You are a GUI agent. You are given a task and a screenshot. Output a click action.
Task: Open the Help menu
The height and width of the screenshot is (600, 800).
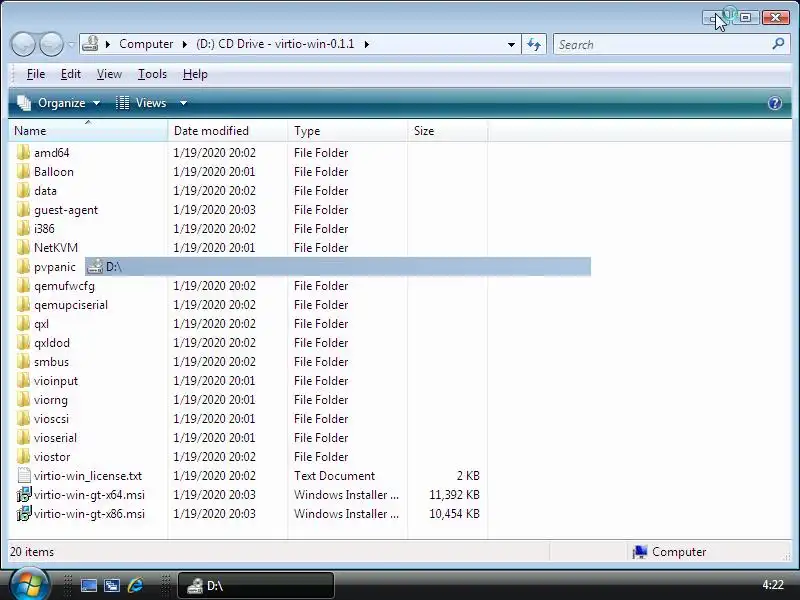[x=195, y=74]
